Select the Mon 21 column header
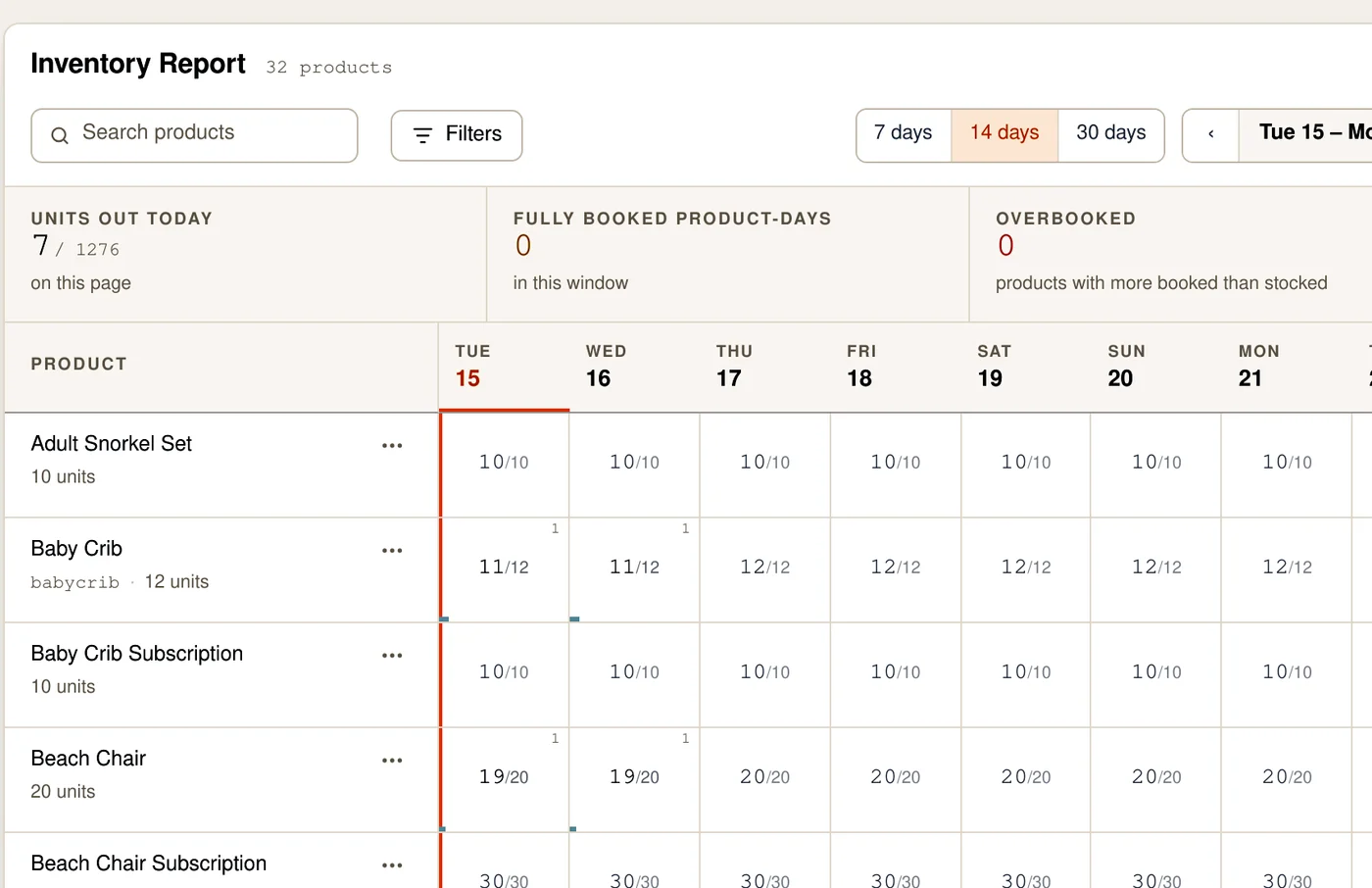 [1287, 367]
